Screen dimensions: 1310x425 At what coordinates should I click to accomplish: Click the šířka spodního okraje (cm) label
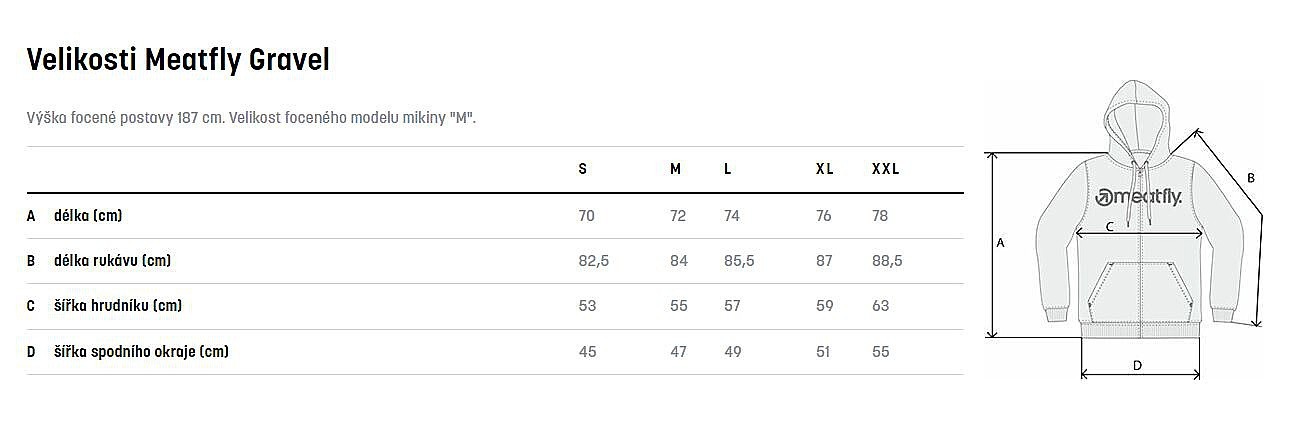pyautogui.click(x=142, y=352)
